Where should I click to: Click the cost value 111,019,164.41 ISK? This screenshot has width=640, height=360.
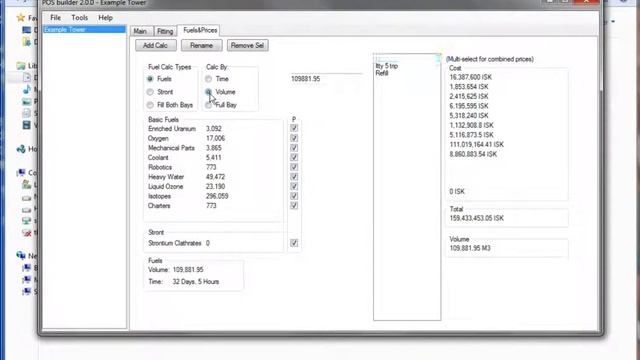pos(477,144)
